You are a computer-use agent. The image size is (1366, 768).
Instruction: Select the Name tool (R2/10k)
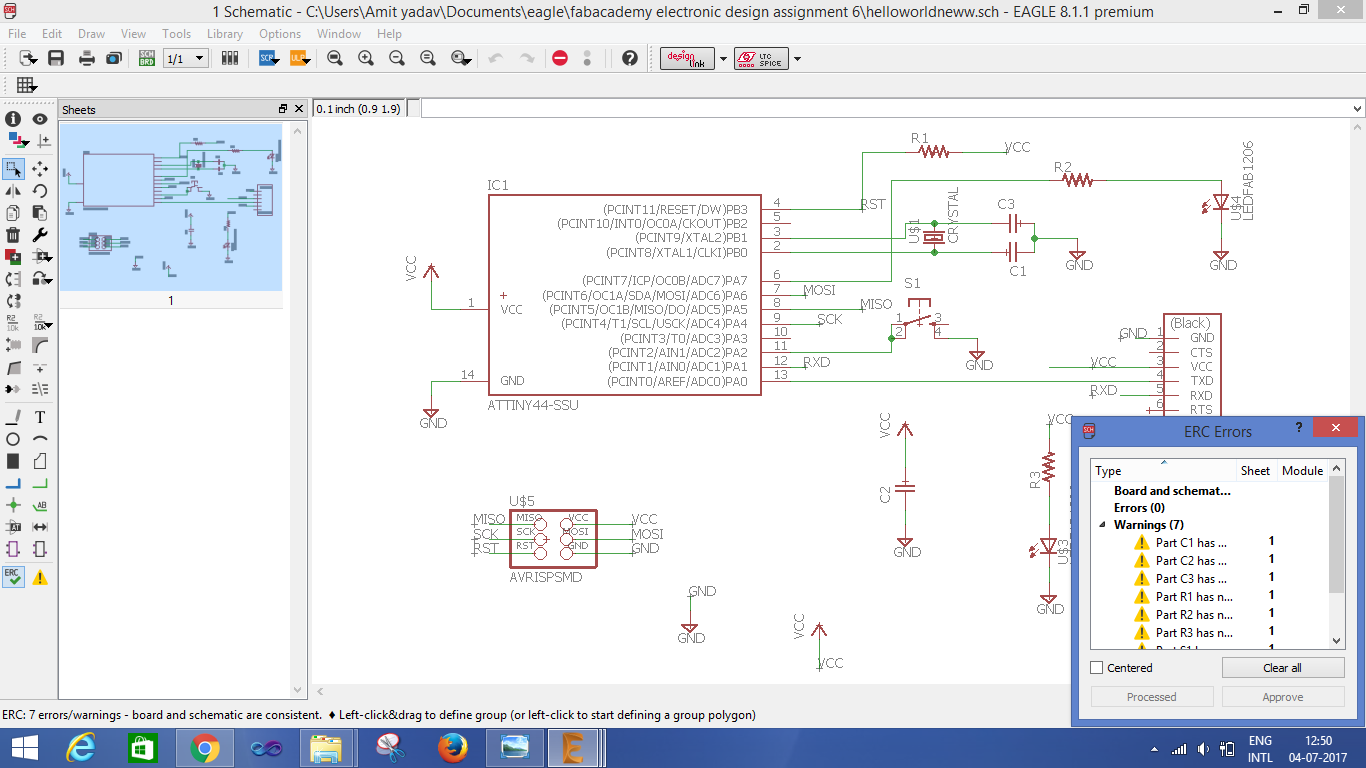[x=13, y=322]
